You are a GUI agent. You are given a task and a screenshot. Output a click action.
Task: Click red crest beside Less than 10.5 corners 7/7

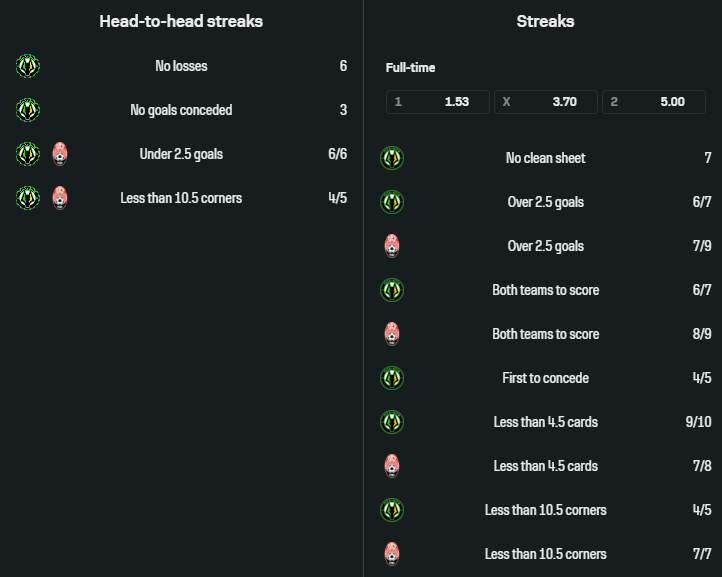(x=392, y=554)
